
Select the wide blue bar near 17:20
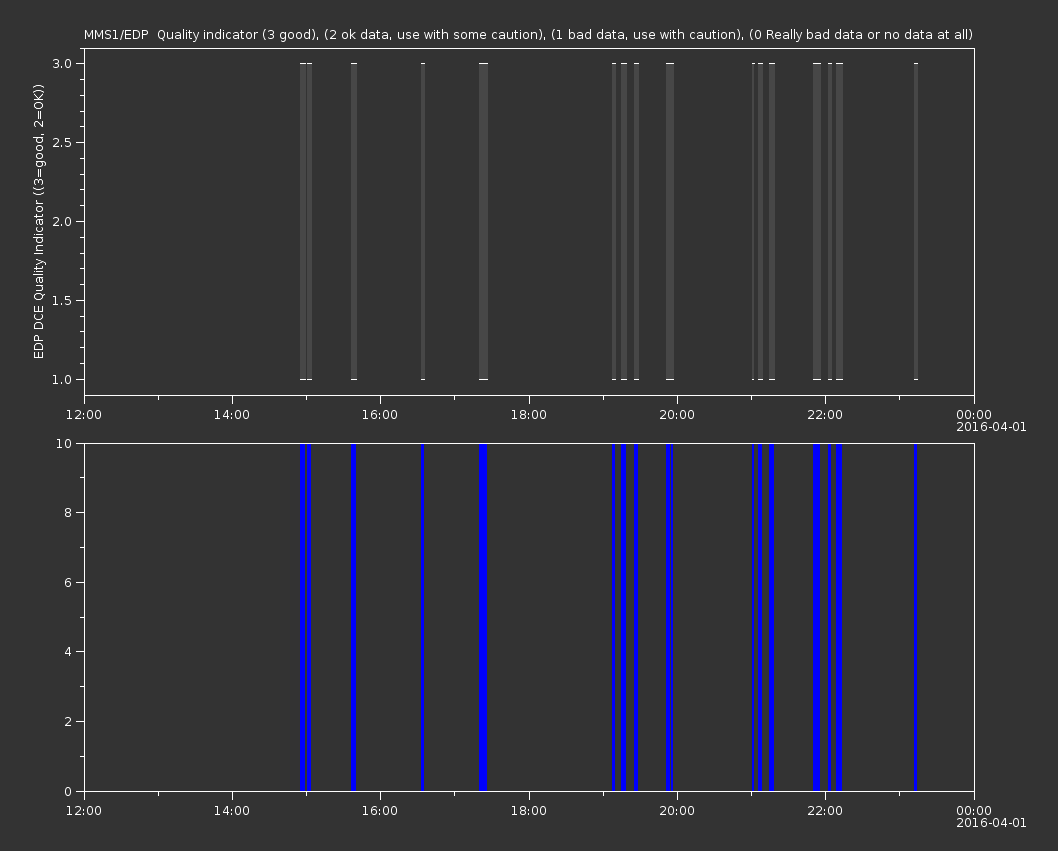point(483,617)
